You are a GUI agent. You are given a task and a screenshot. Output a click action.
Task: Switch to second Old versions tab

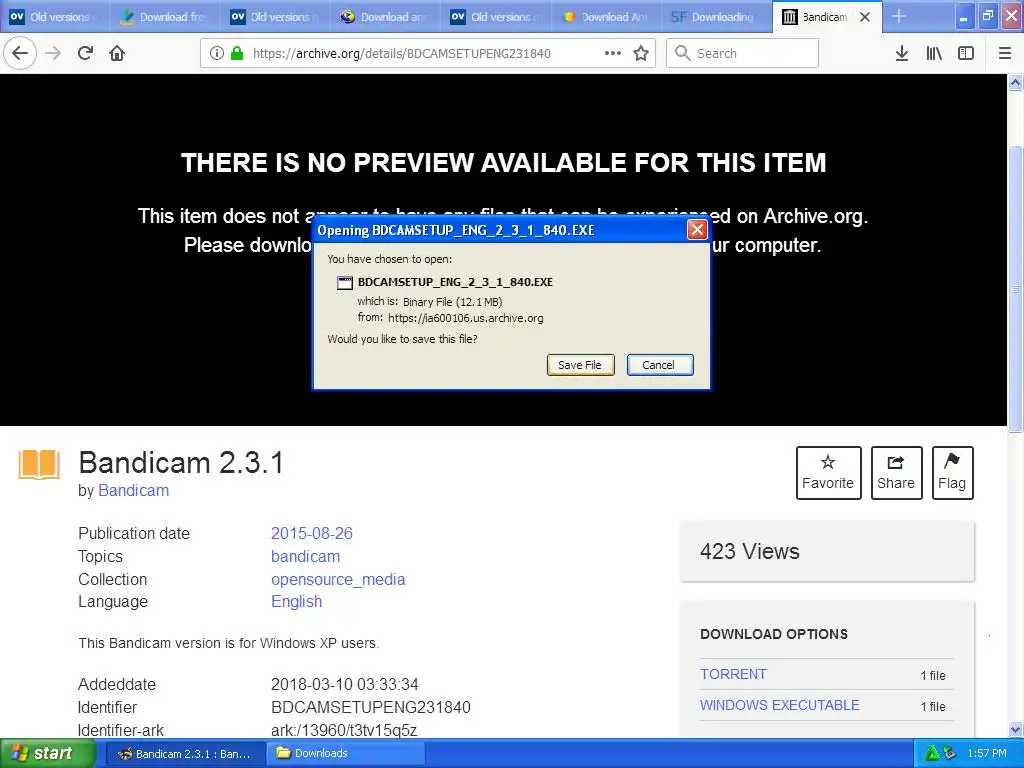275,17
